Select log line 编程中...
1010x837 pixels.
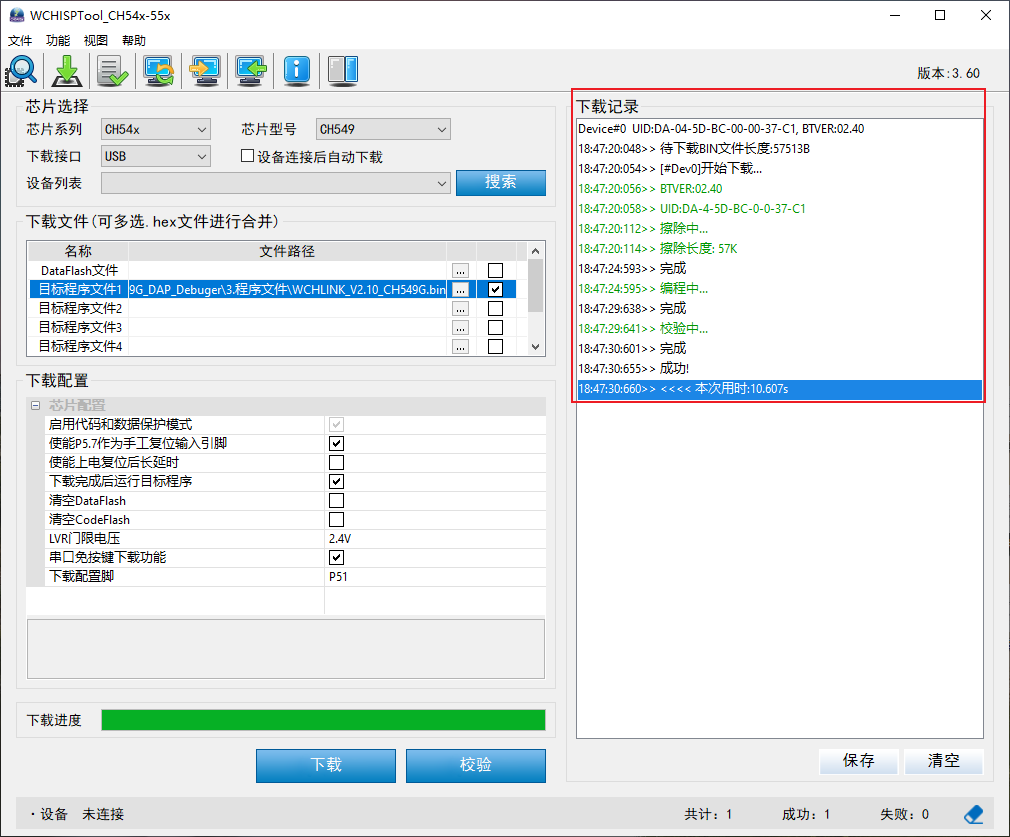pos(779,289)
